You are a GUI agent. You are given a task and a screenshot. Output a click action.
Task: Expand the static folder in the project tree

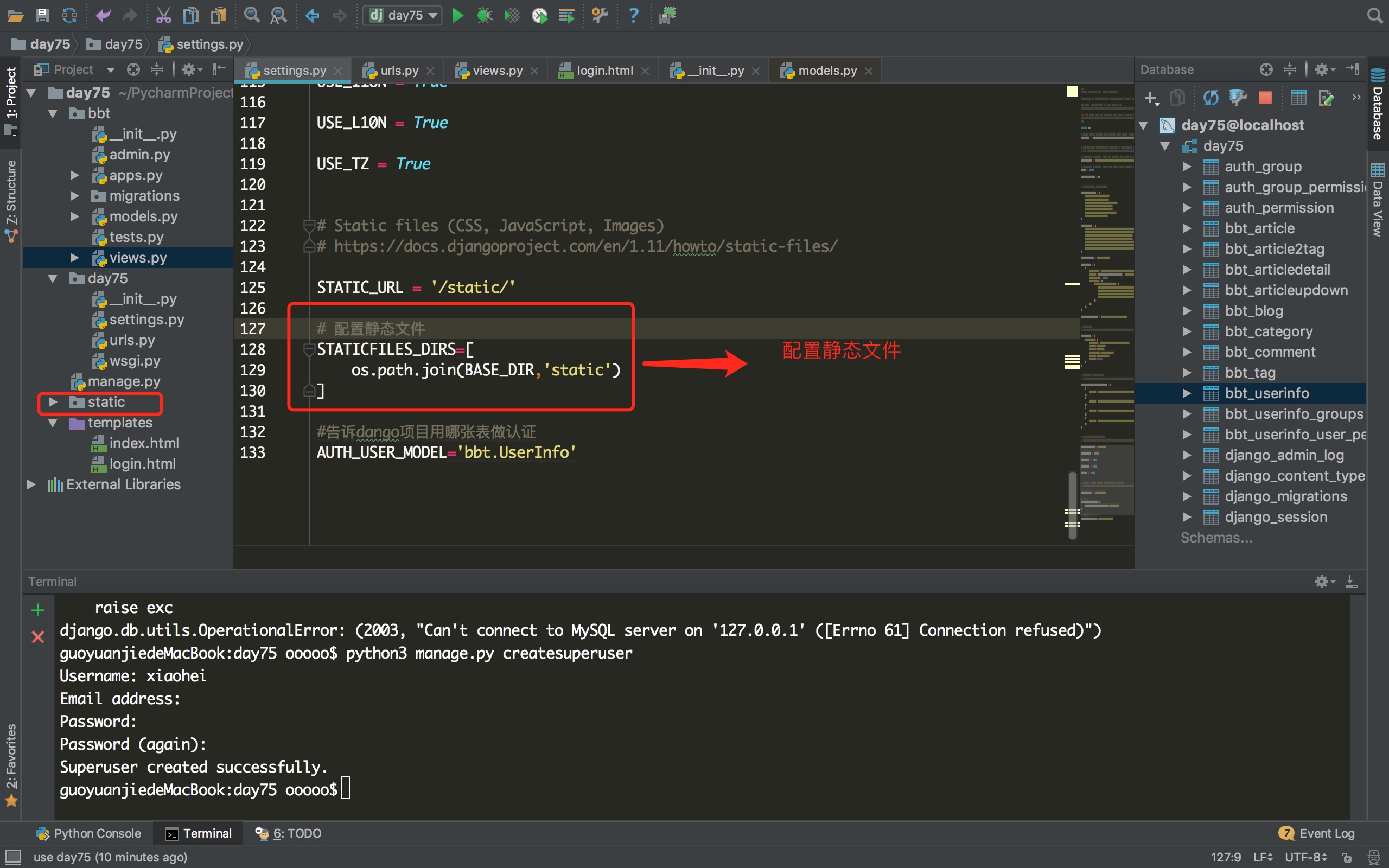(53, 403)
